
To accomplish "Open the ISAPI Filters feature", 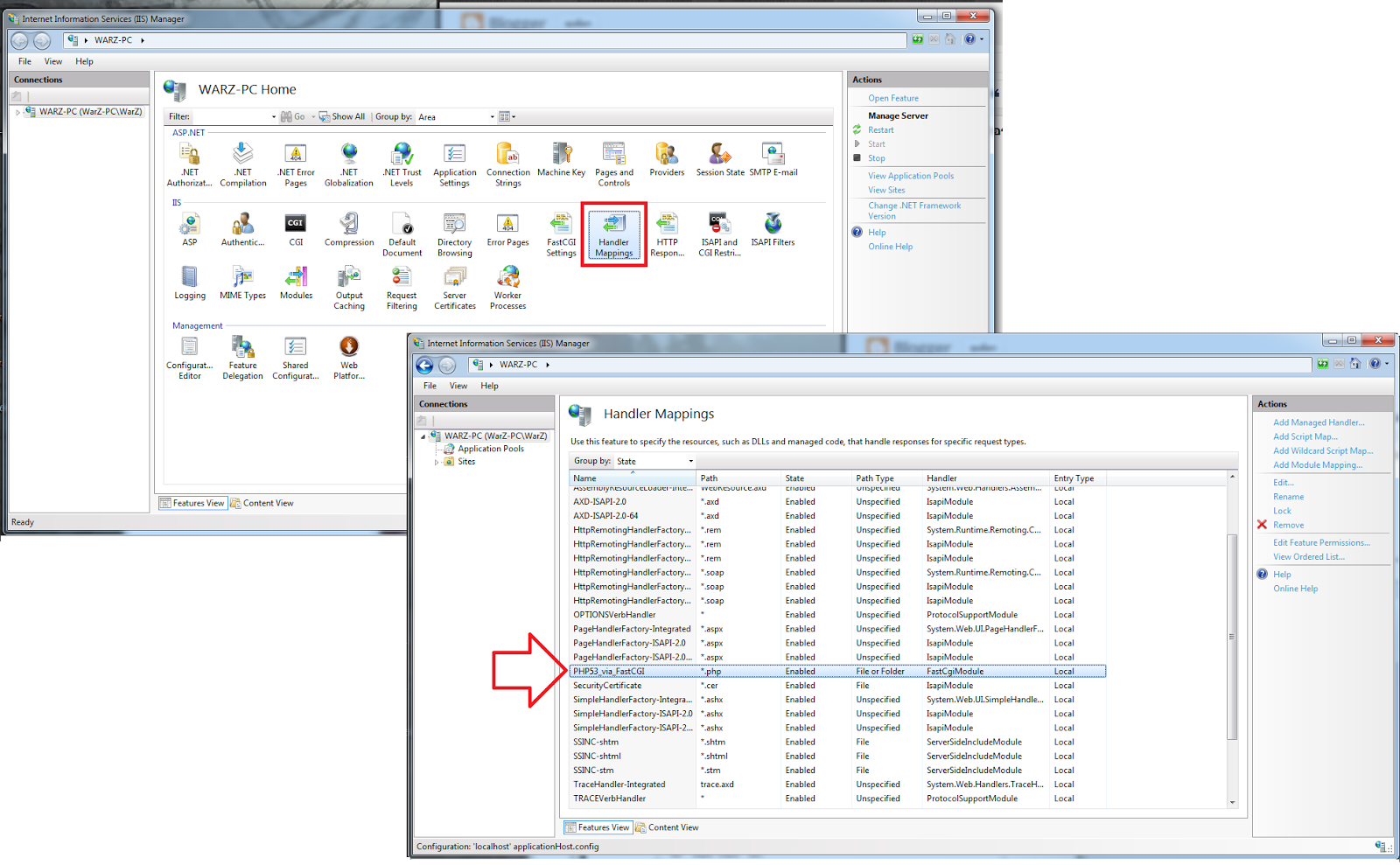I will 773,230.
